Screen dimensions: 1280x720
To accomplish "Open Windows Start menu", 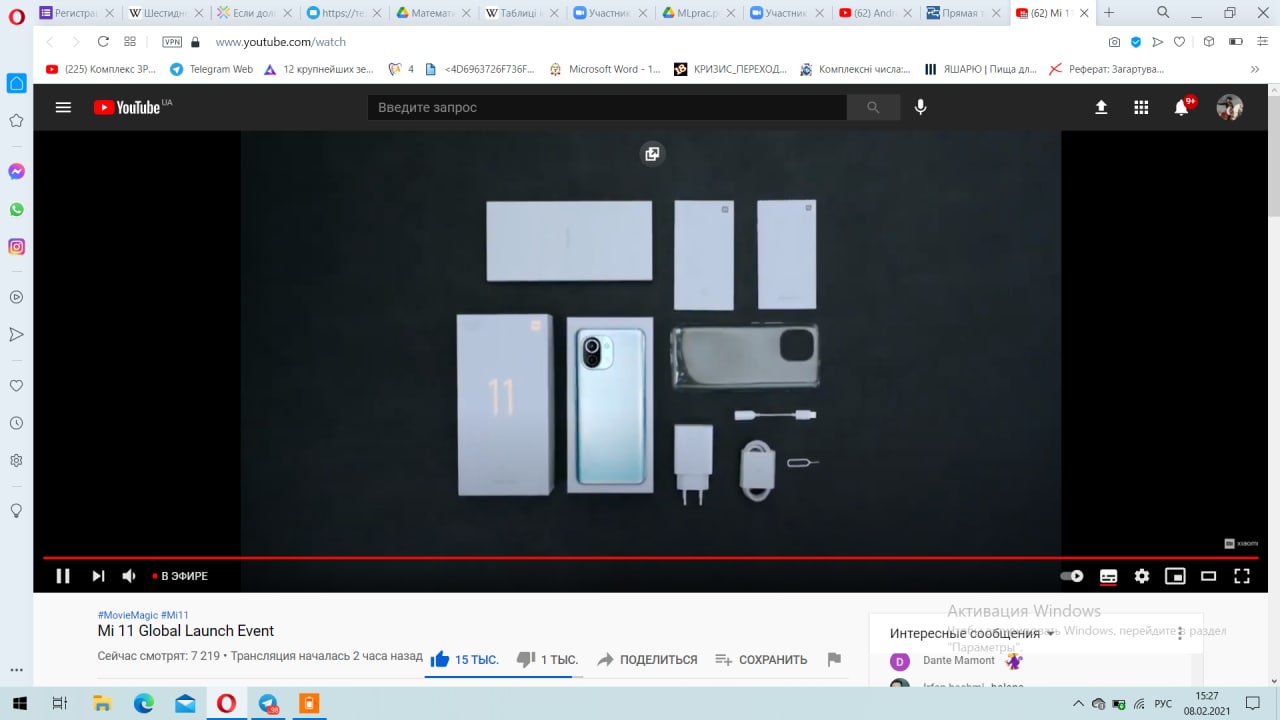I will click(x=19, y=704).
